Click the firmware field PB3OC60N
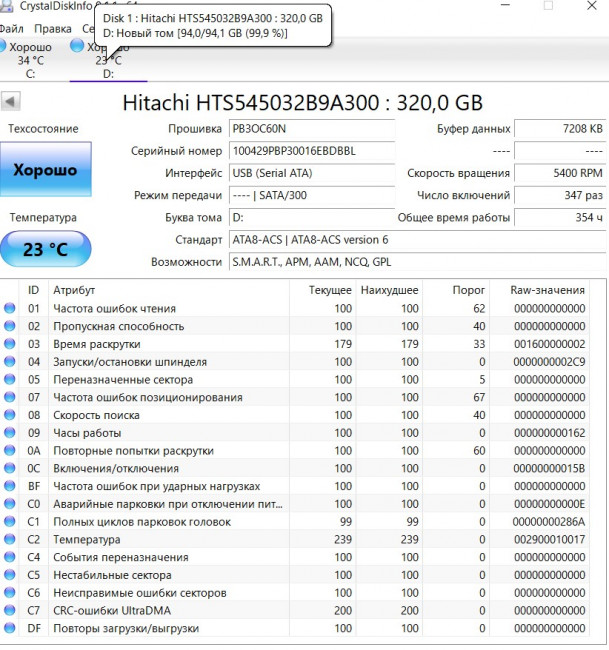Image resolution: width=609 pixels, height=650 pixels. 312,129
